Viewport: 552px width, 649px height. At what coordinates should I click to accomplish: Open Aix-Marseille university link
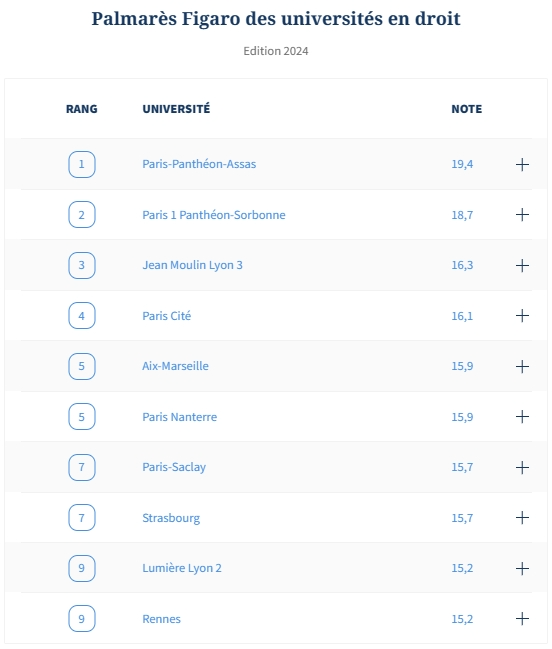click(175, 366)
